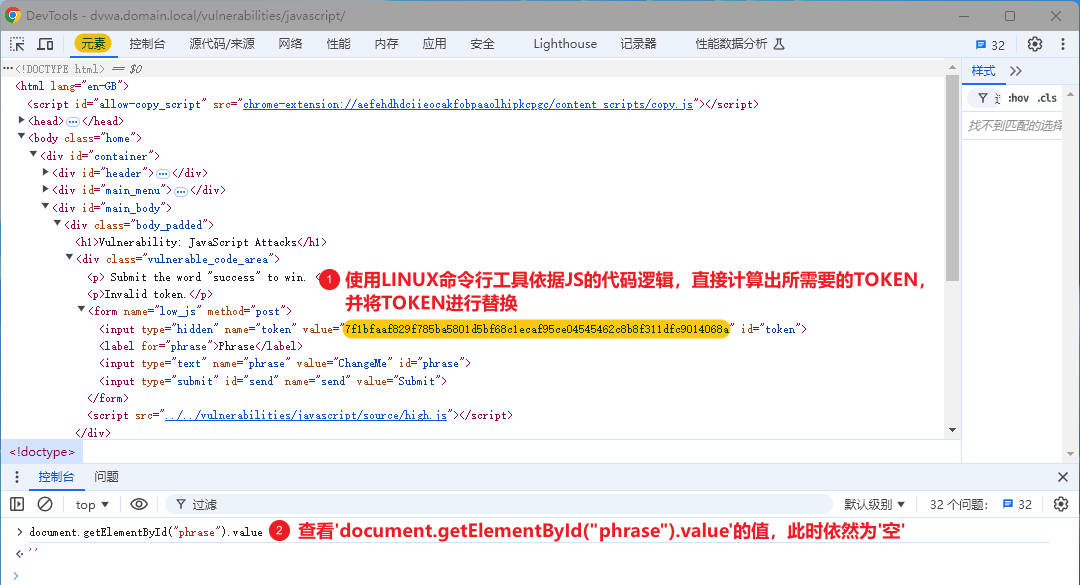
Task: Toggle device toolbar emulation icon
Action: [45, 44]
